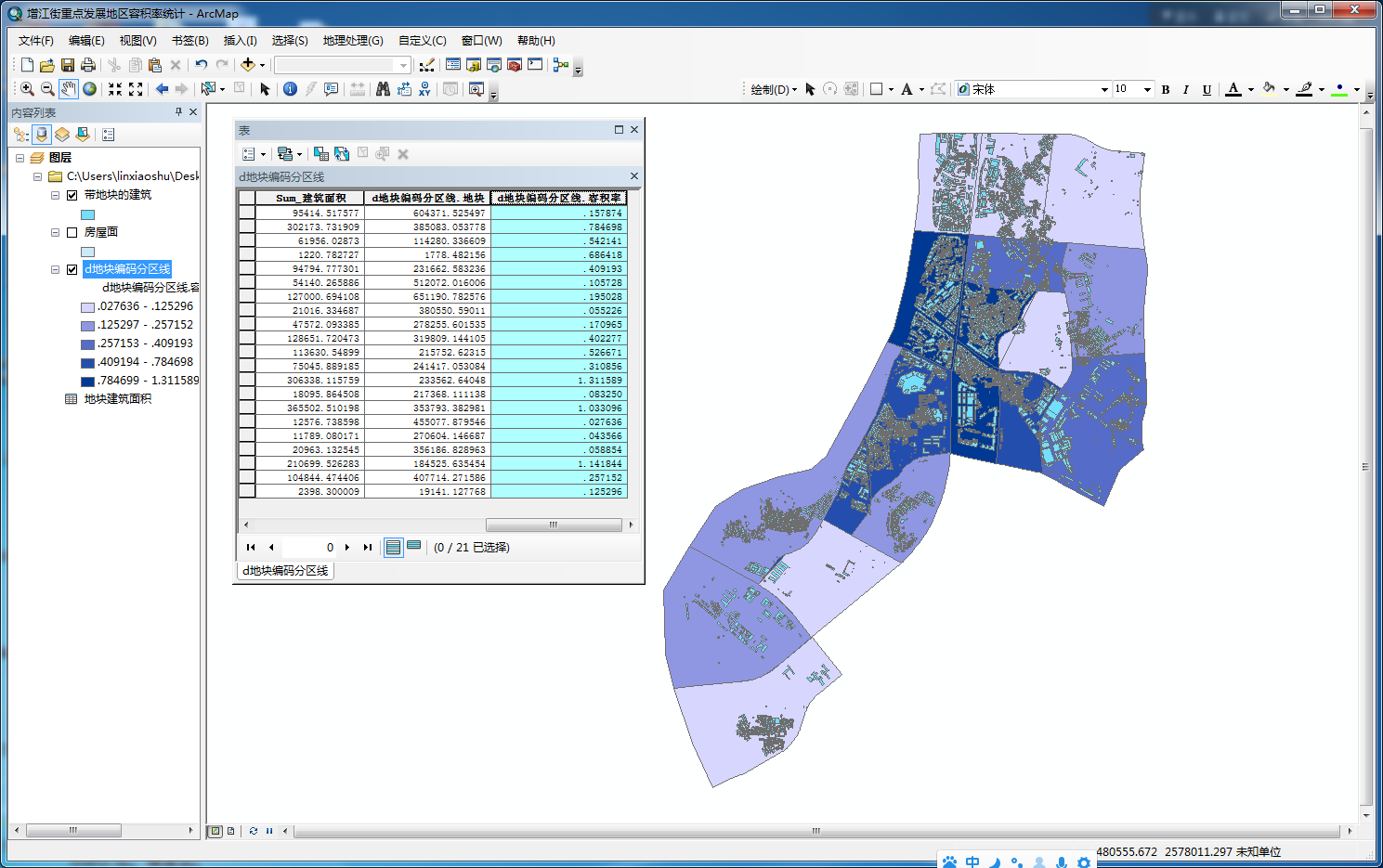Click the Switch Selection icon in table
The height and width of the screenshot is (868, 1383).
tap(342, 154)
